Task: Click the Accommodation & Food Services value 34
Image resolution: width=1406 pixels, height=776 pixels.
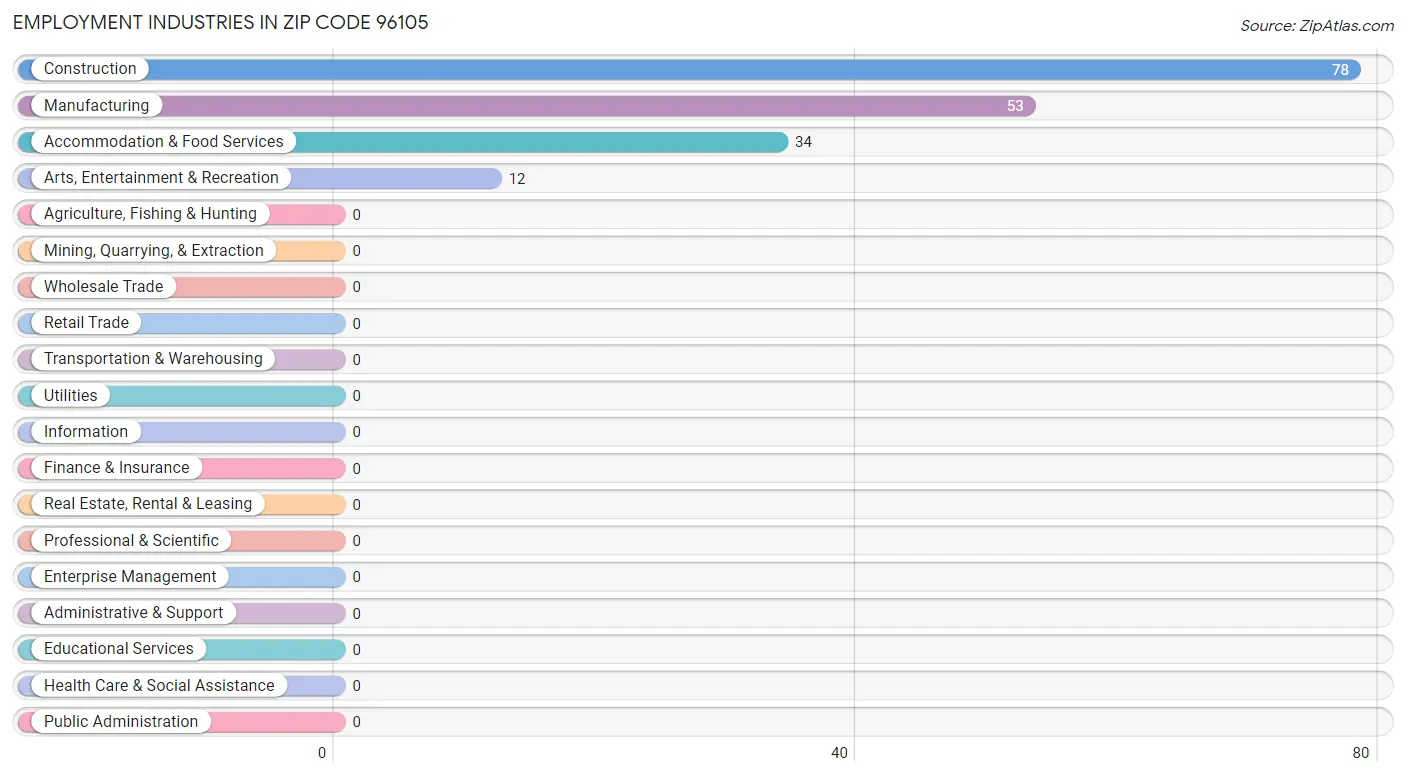Action: coord(803,142)
